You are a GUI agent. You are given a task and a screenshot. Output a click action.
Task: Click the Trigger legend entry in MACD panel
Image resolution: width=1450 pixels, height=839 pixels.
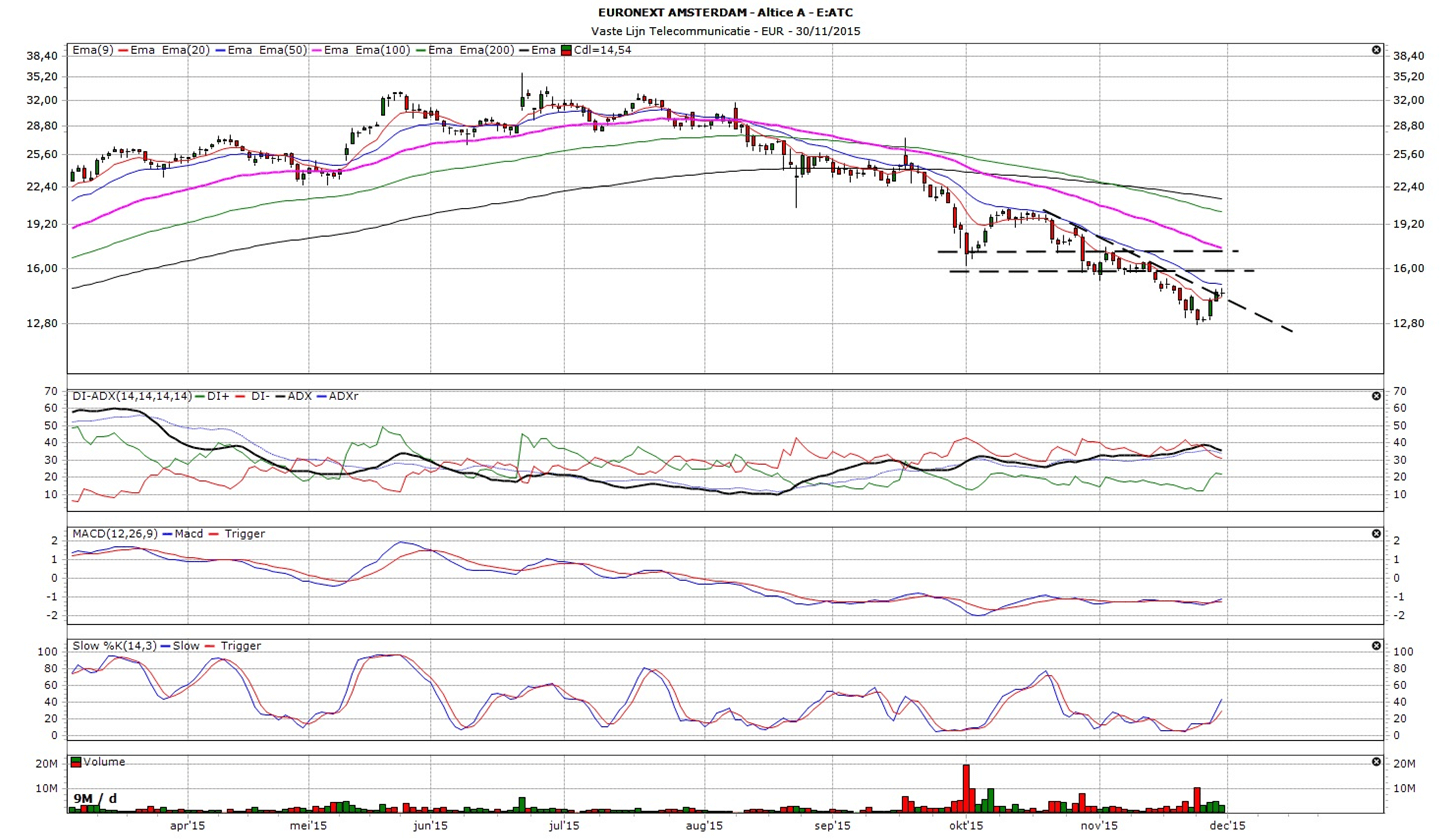(237, 534)
